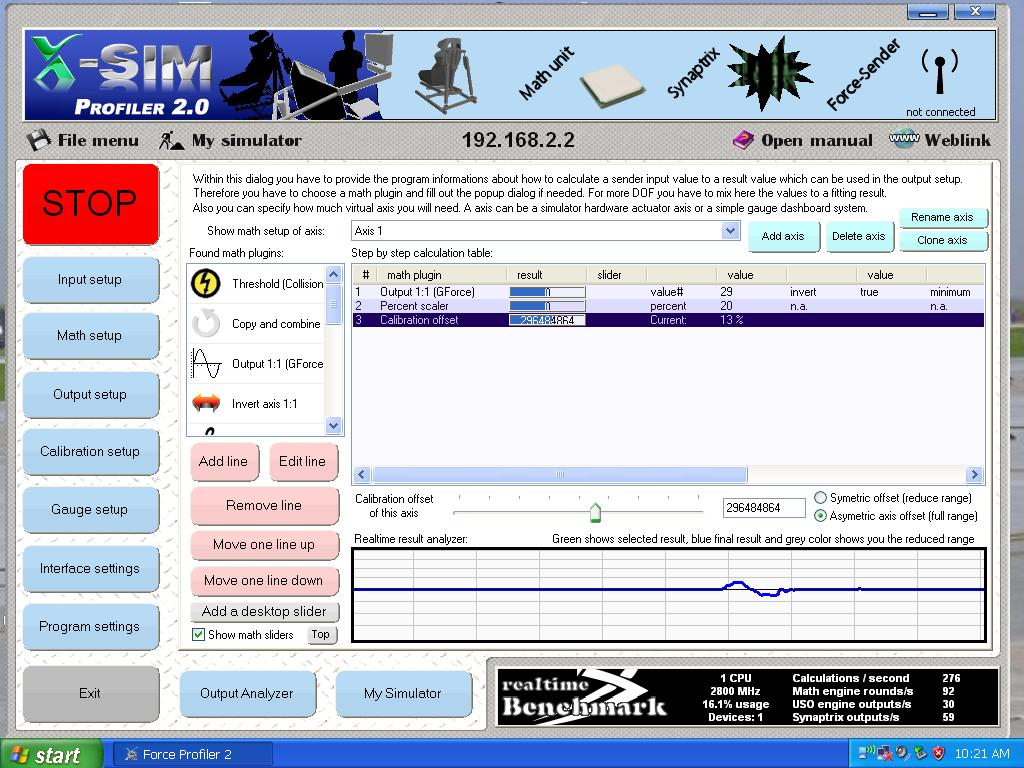Open the Input setup section
1024x768 pixels.
pos(90,280)
